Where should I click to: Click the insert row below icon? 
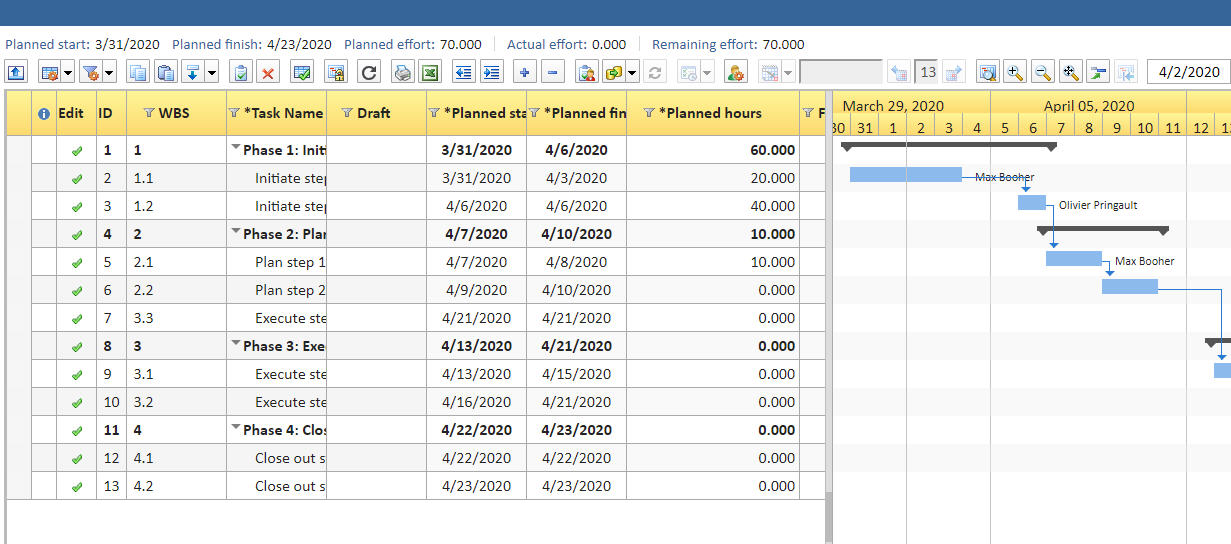(x=193, y=72)
